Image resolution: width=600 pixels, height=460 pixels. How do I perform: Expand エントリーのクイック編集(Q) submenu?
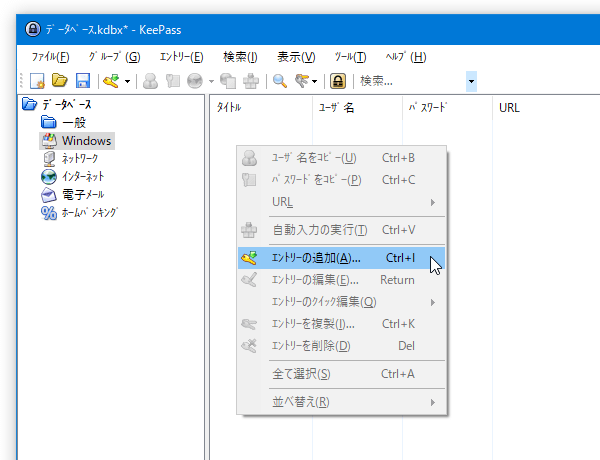point(341,302)
